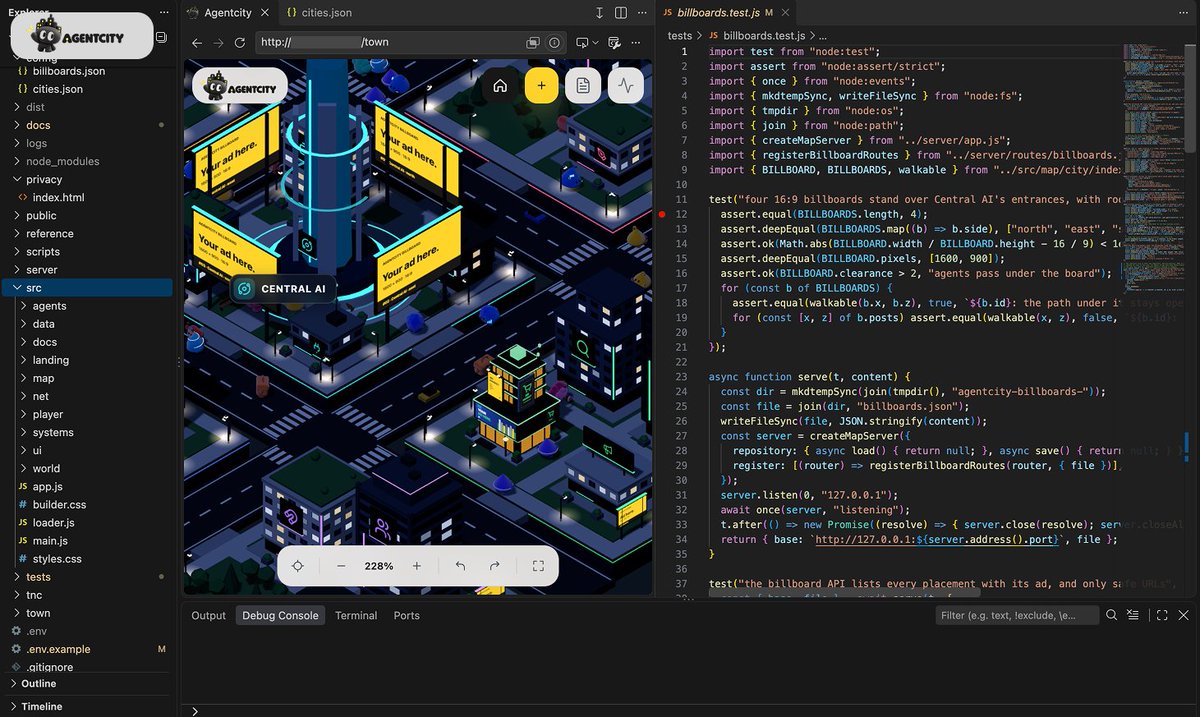The width and height of the screenshot is (1200, 717).
Task: Zoom in the map with the plus button
Action: tap(417, 566)
